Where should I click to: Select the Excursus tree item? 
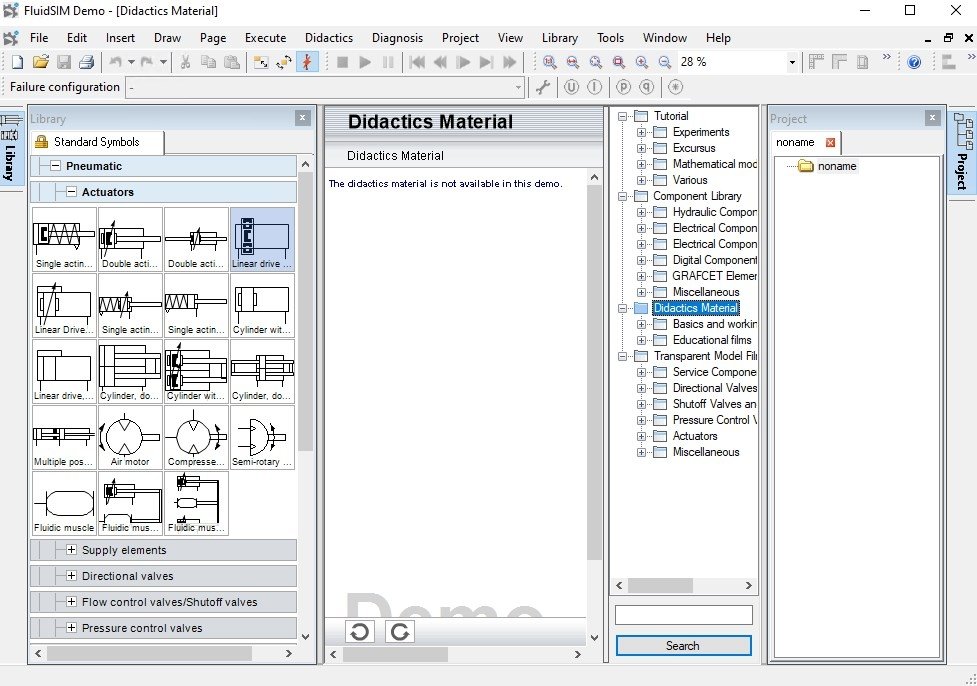pos(693,148)
